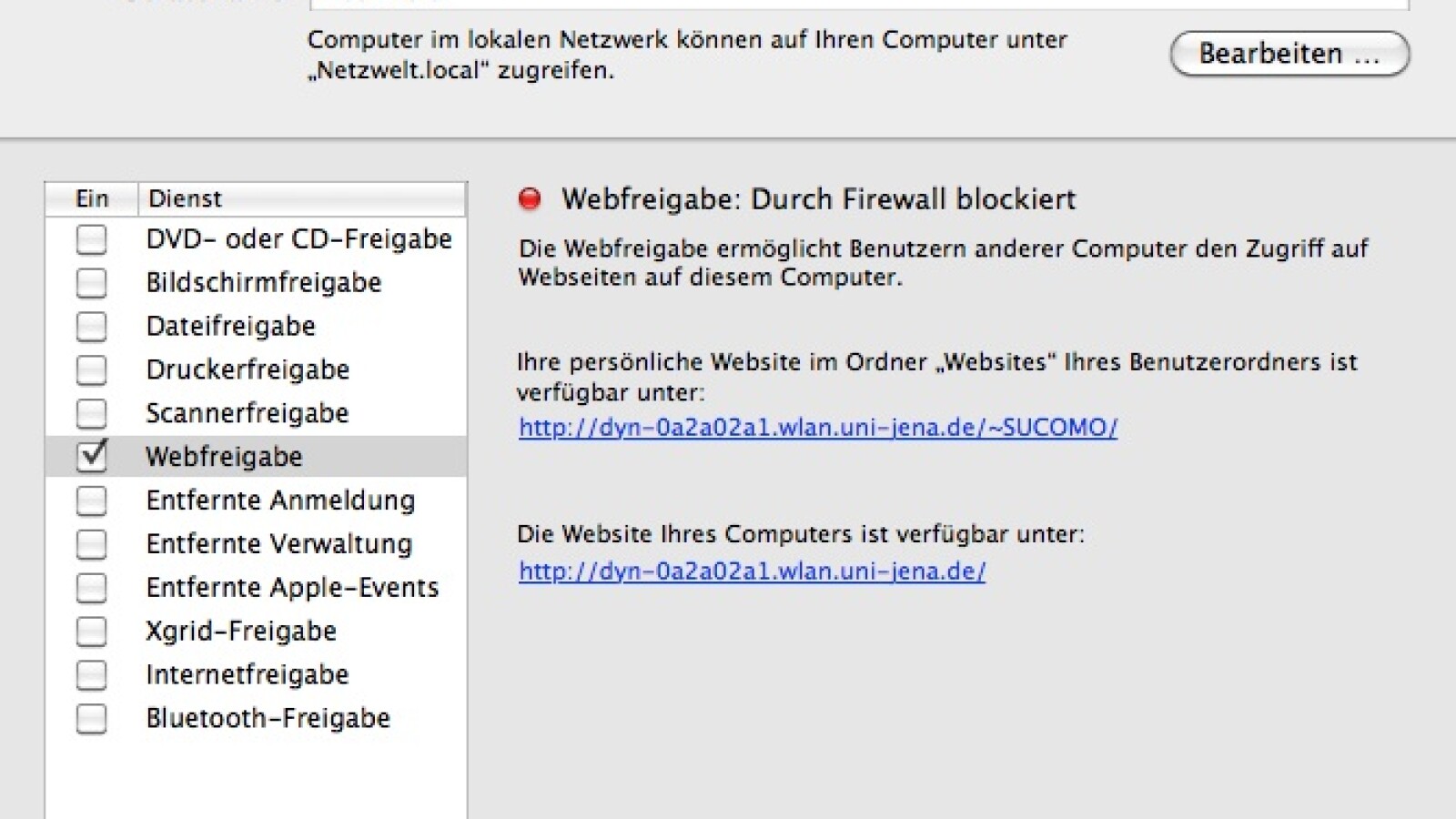Select the Webfreigabe row in services list

(x=256, y=456)
